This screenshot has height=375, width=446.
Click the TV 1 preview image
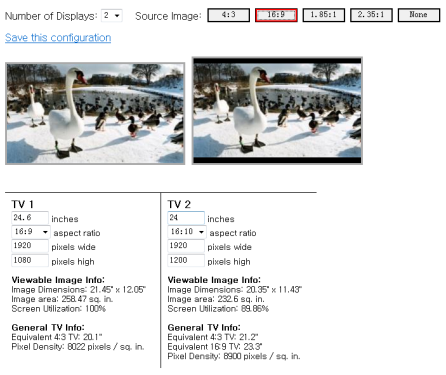[x=95, y=113]
